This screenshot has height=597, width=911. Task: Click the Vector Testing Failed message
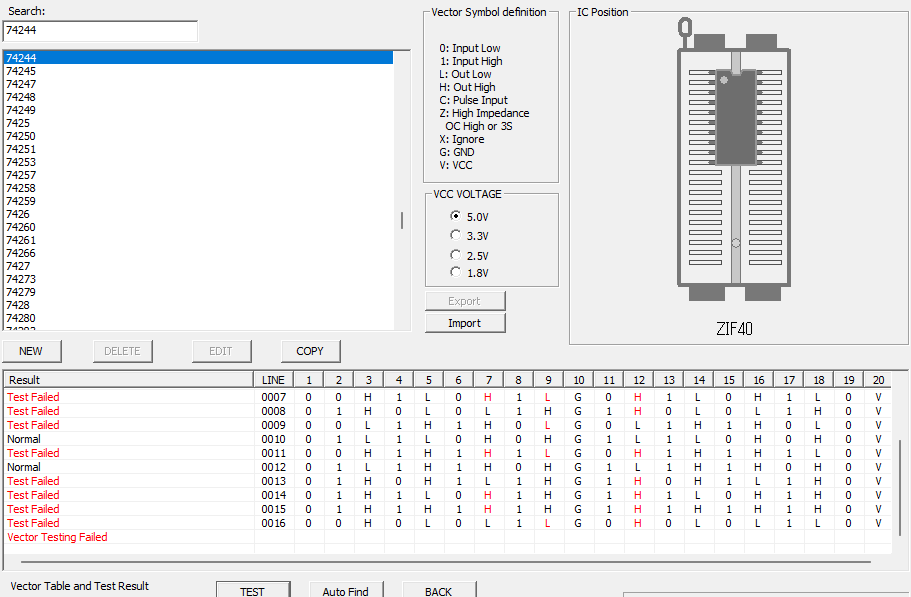(x=57, y=537)
